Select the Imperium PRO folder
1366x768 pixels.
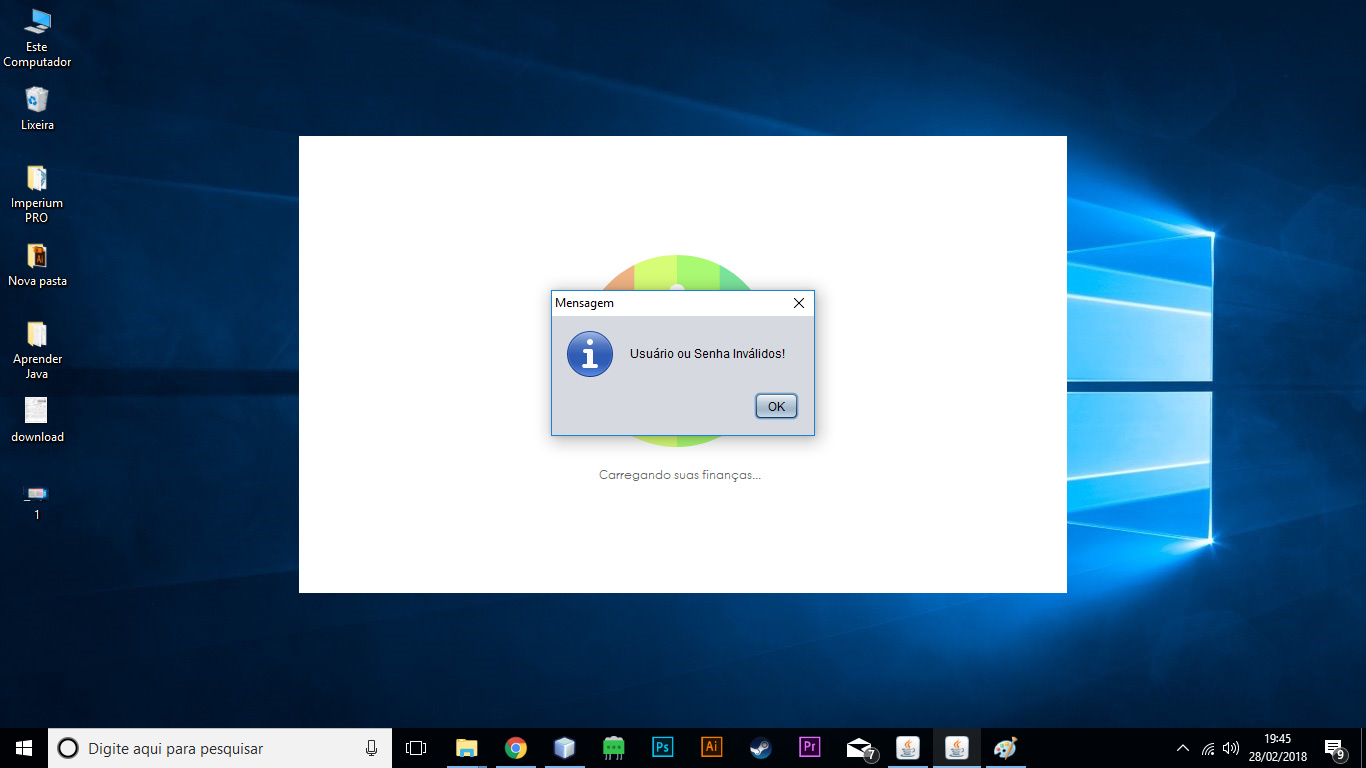tap(37, 194)
